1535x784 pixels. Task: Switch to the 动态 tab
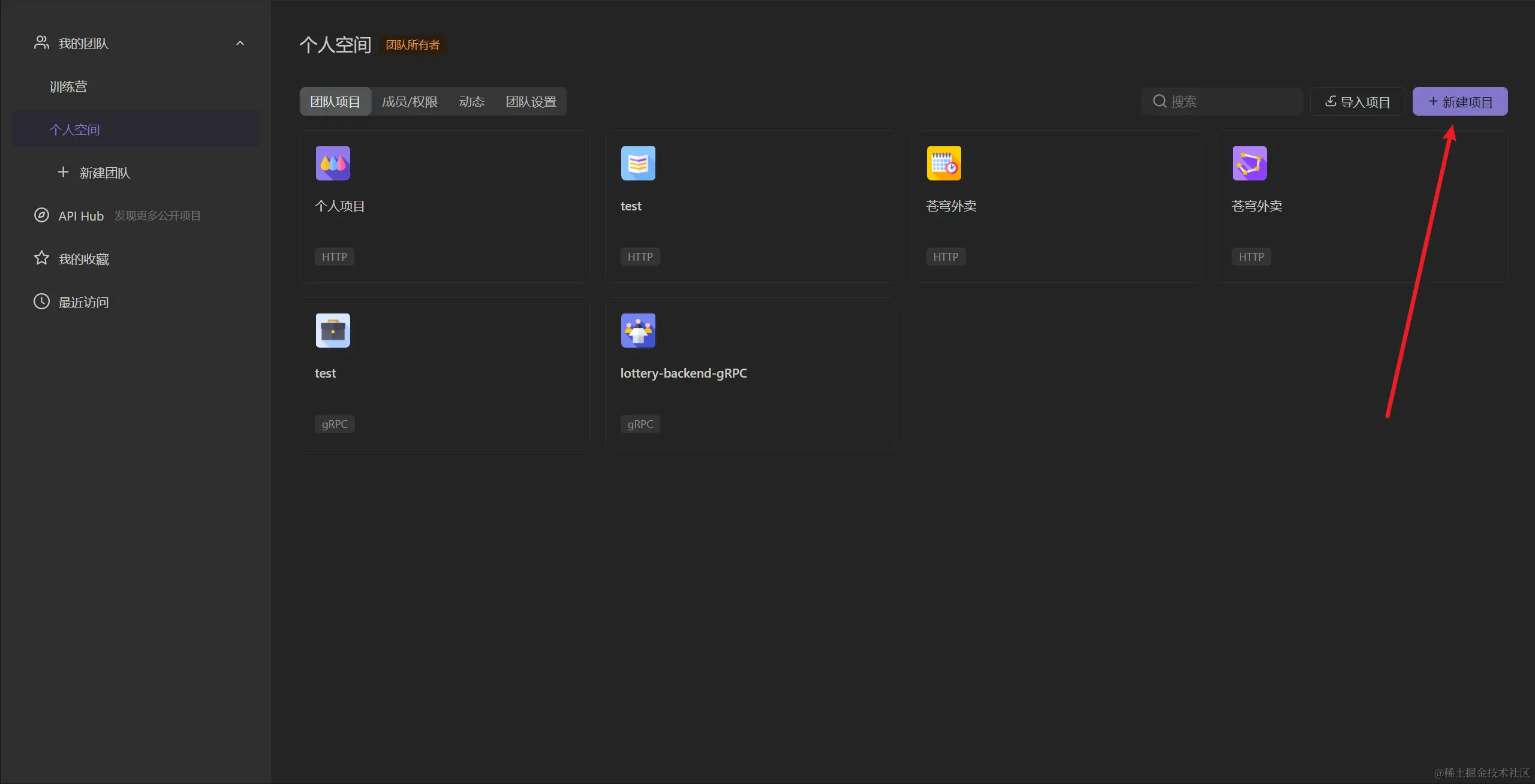tap(471, 102)
